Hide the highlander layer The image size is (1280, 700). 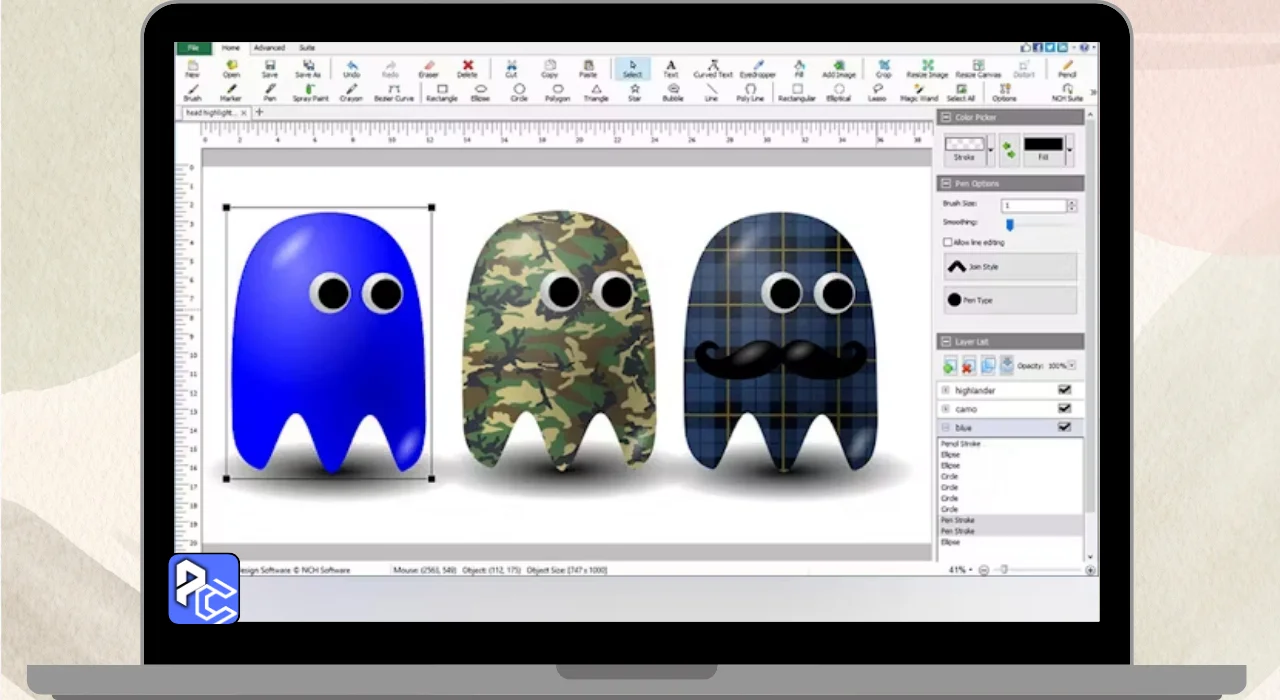[x=1064, y=390]
